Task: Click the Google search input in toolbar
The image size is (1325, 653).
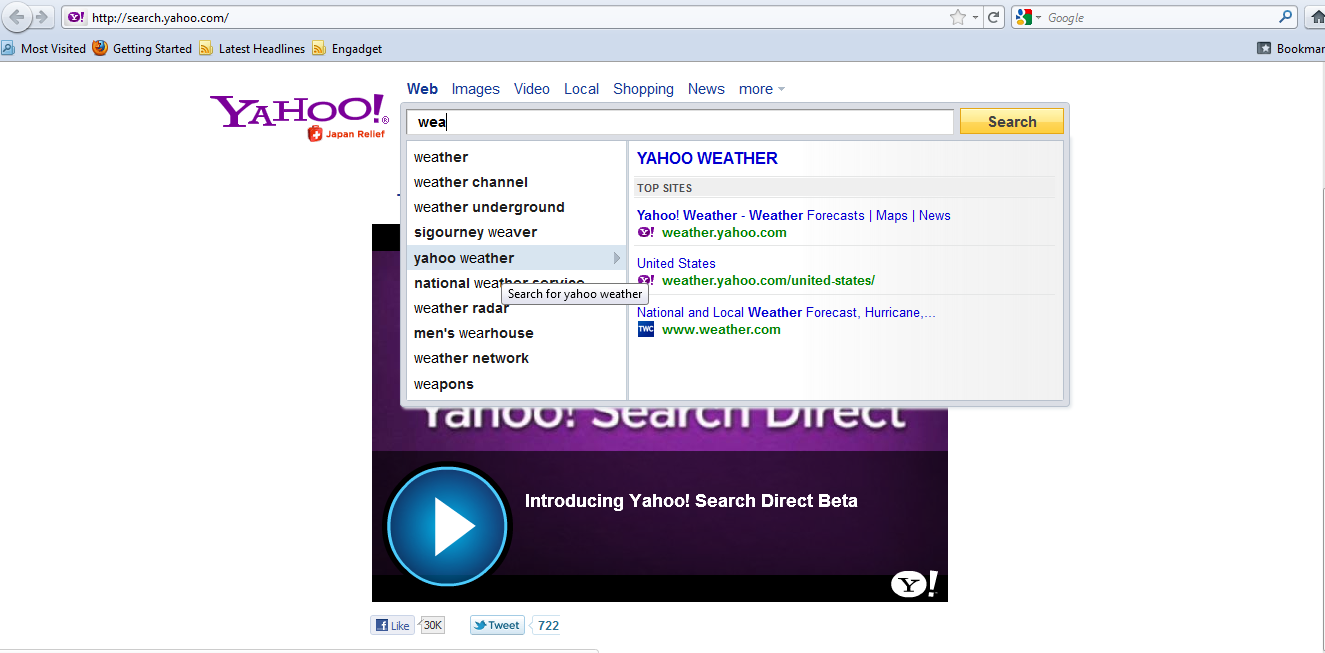Action: [x=1160, y=17]
